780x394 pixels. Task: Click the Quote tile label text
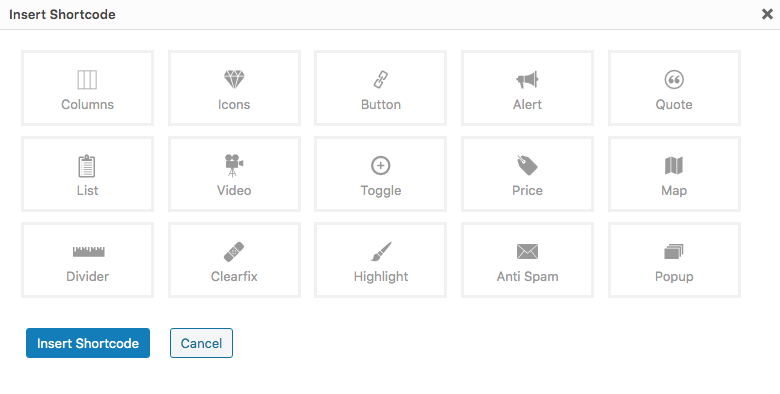click(x=674, y=104)
